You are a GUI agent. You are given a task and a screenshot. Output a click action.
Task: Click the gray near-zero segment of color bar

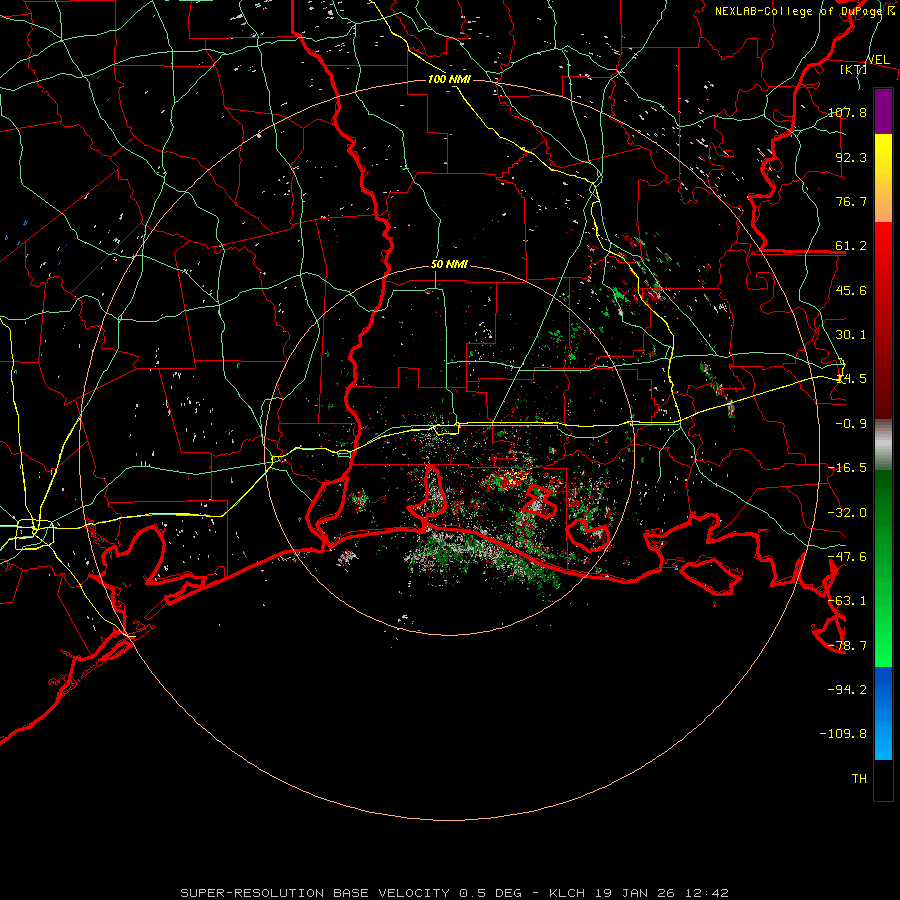point(883,445)
